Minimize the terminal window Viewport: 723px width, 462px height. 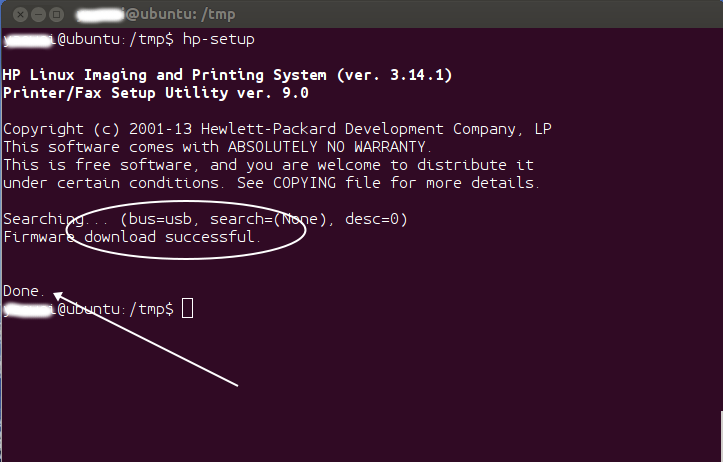[x=38, y=15]
